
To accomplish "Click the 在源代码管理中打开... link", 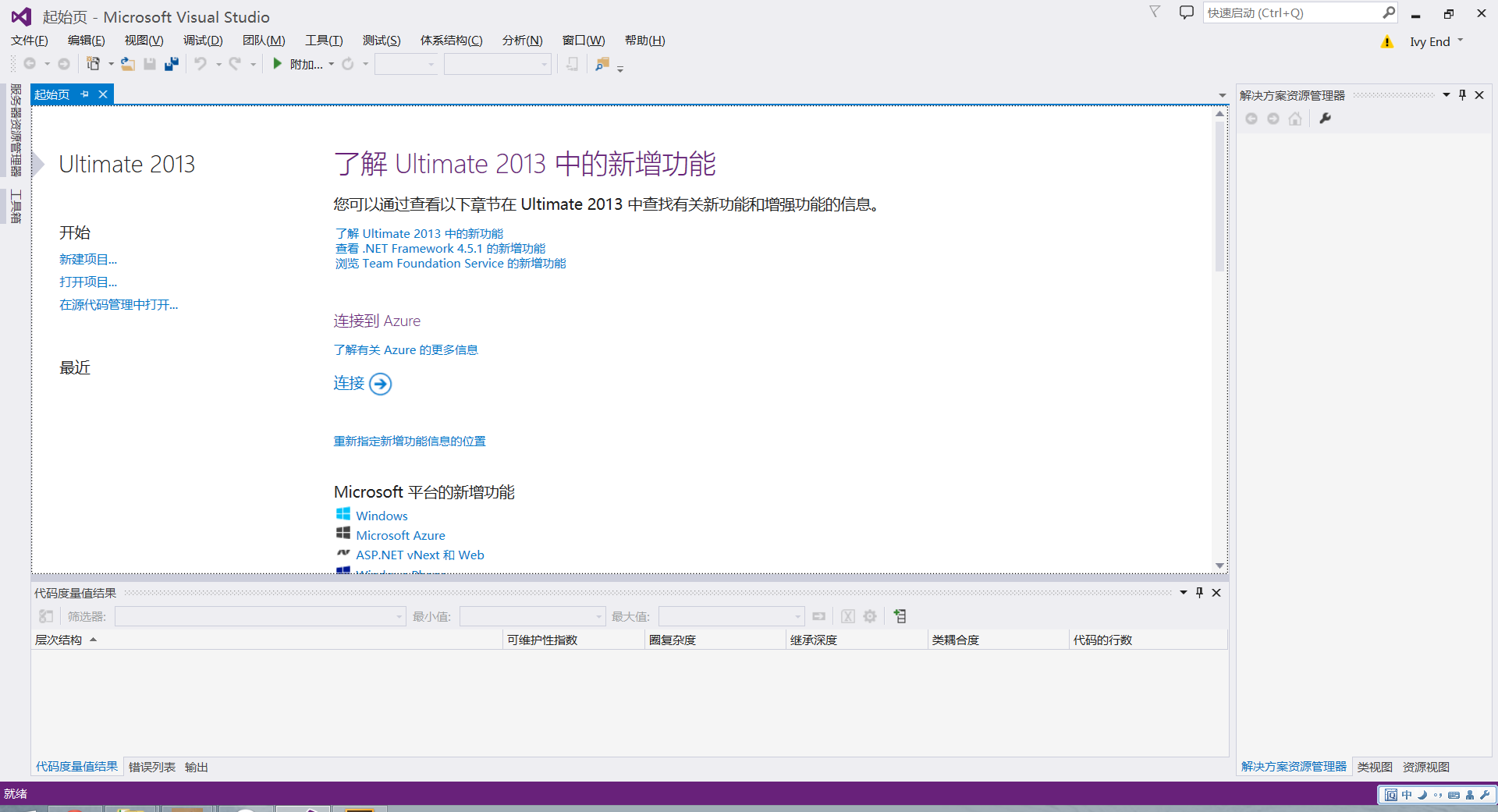I will tap(119, 305).
